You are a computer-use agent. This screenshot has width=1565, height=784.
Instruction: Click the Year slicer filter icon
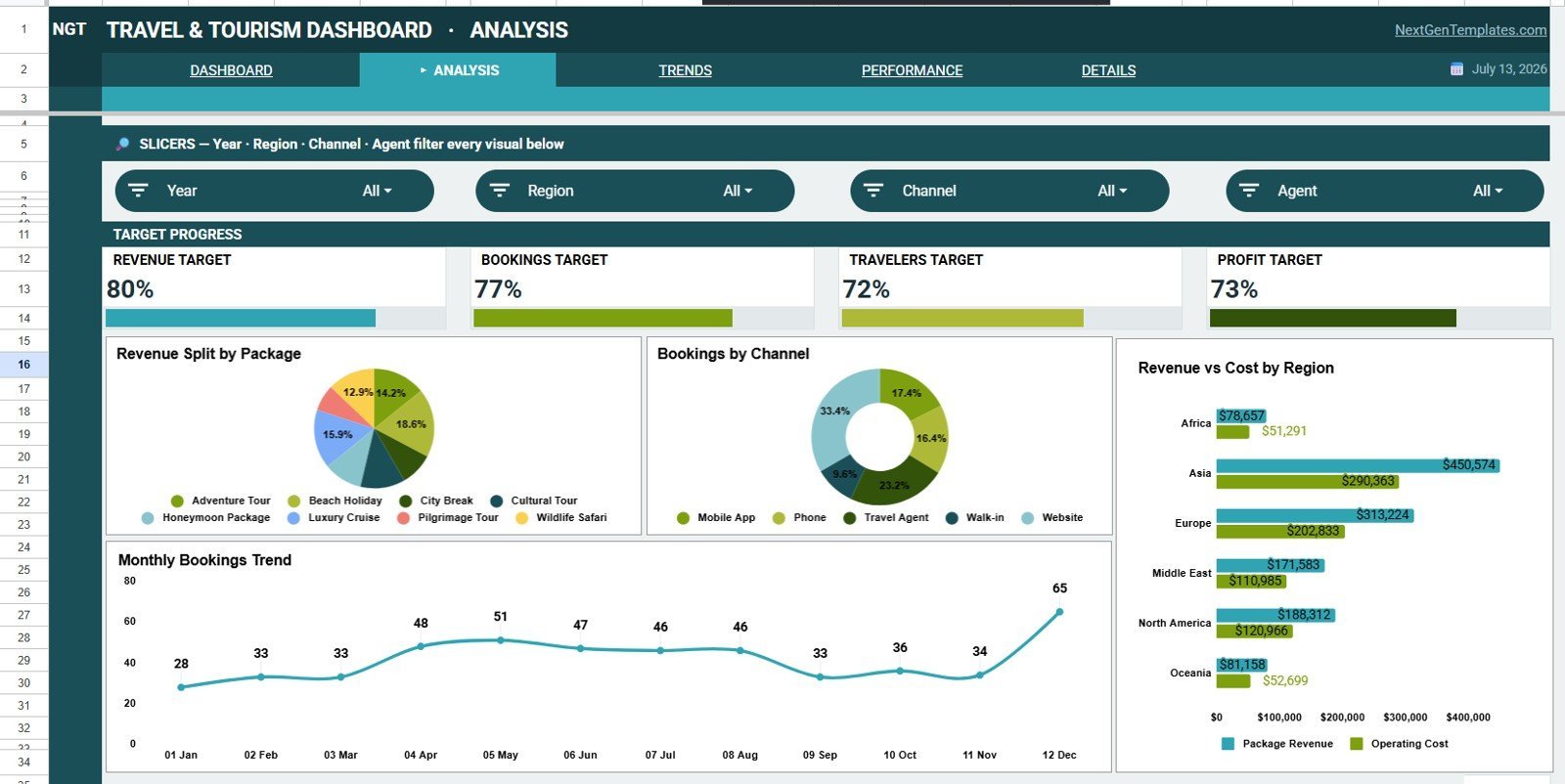click(139, 191)
